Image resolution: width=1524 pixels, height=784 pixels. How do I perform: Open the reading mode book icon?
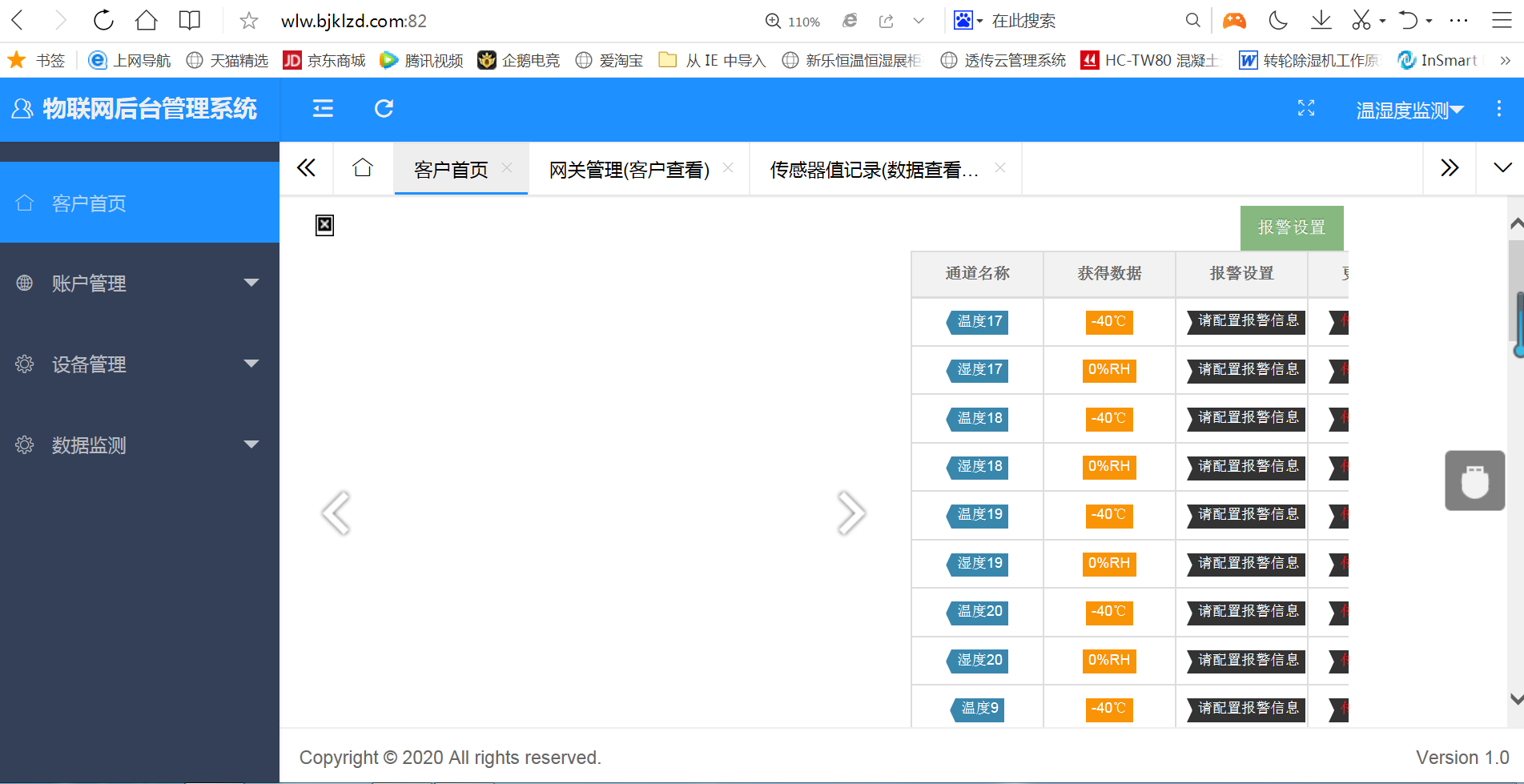click(x=190, y=20)
